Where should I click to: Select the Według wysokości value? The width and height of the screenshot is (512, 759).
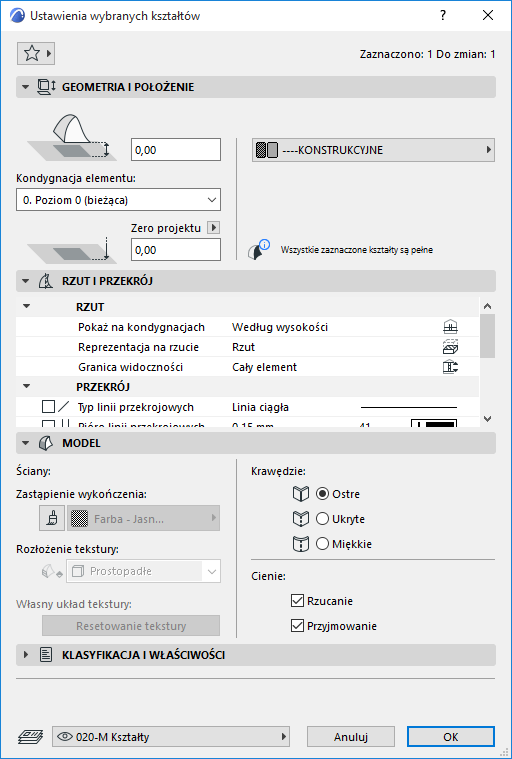(280, 327)
